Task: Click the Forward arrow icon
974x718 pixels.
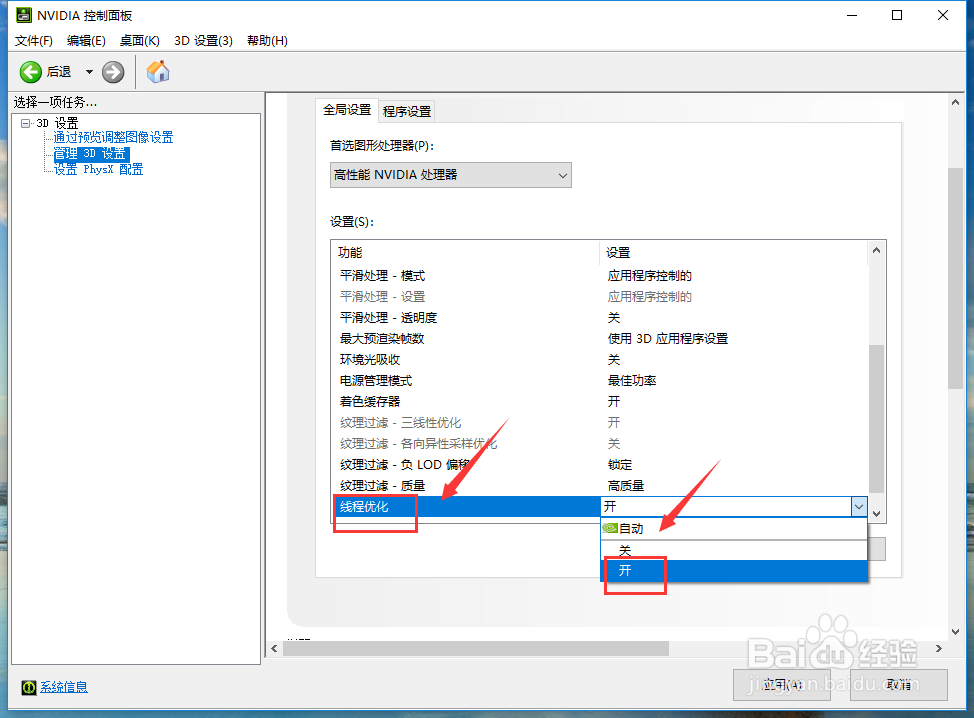Action: click(113, 72)
